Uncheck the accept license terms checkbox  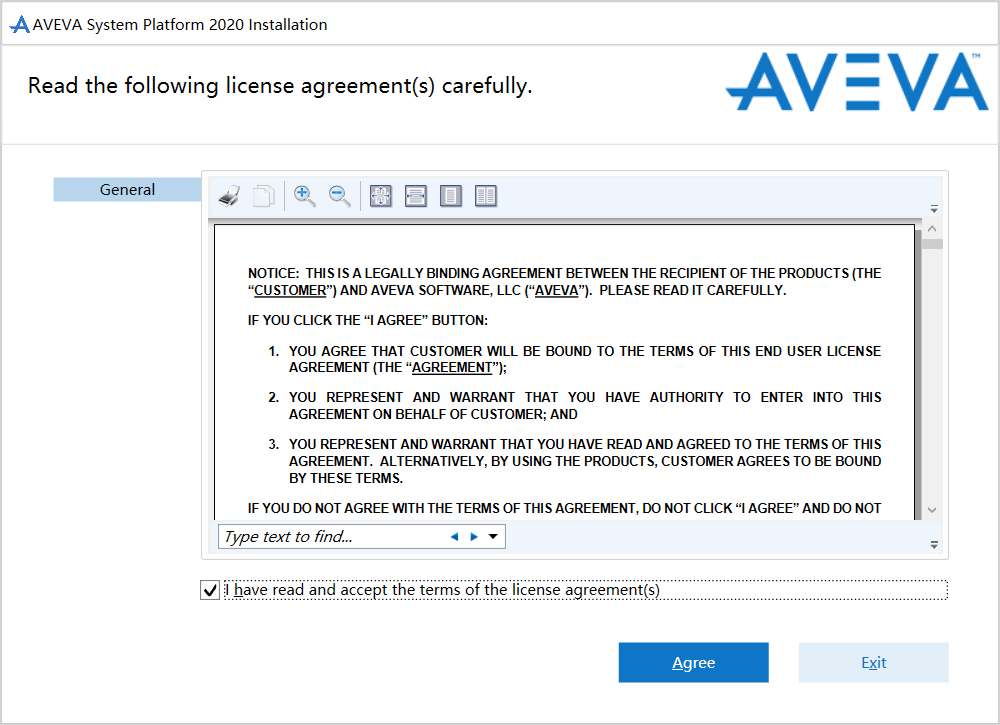pos(210,591)
